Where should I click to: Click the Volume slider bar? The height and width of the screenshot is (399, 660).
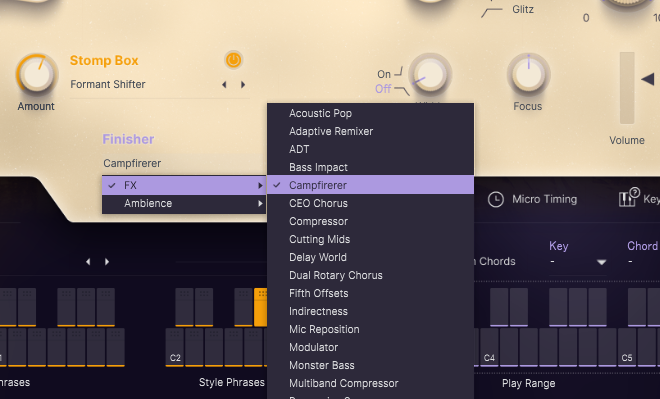click(x=627, y=88)
